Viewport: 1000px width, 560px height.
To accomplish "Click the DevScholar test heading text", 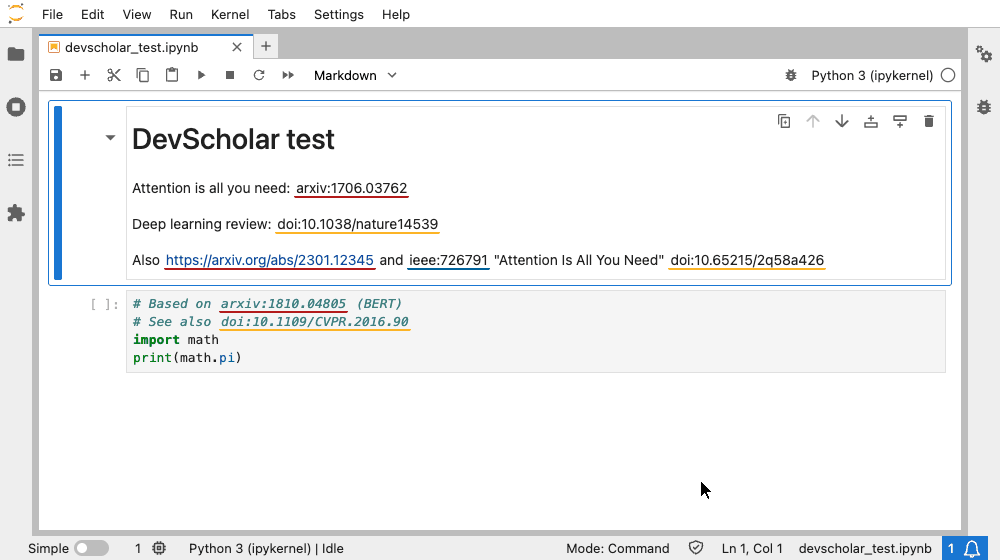I will 233,139.
